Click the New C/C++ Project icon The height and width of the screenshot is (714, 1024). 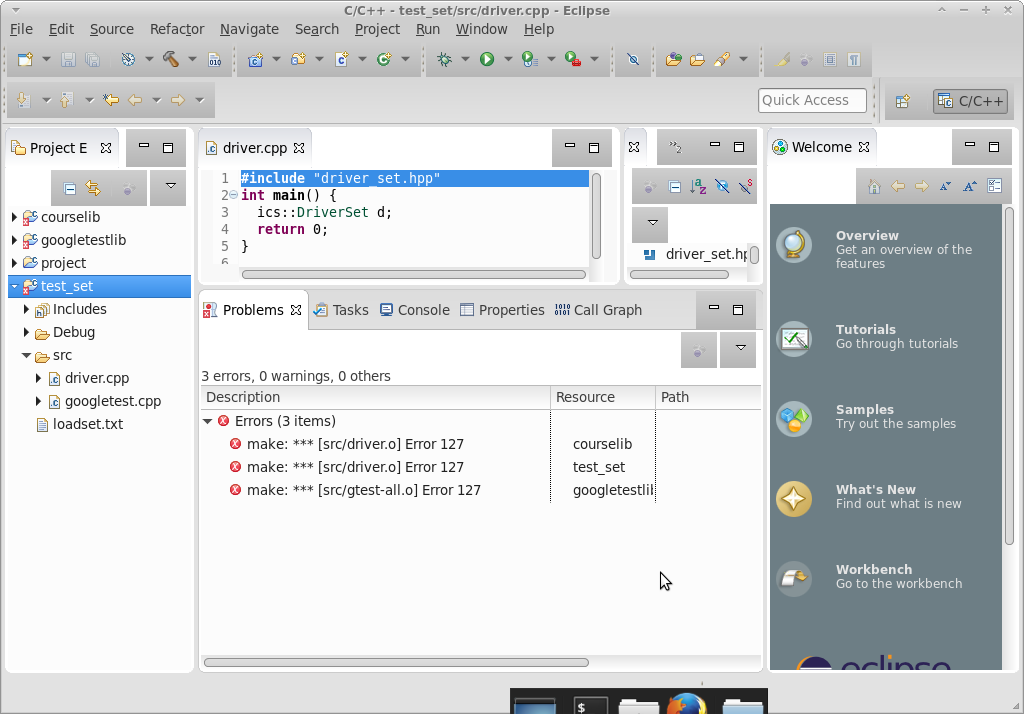click(x=255, y=59)
